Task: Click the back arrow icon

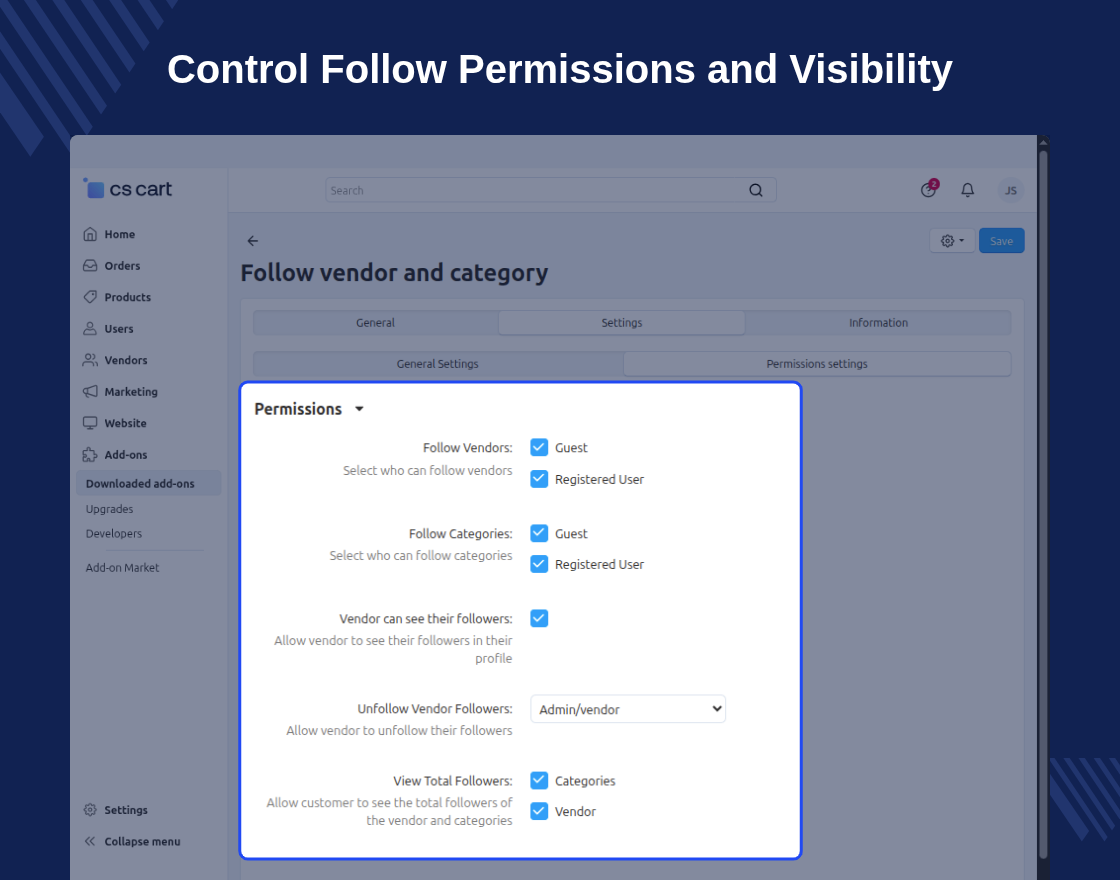Action: 253,241
